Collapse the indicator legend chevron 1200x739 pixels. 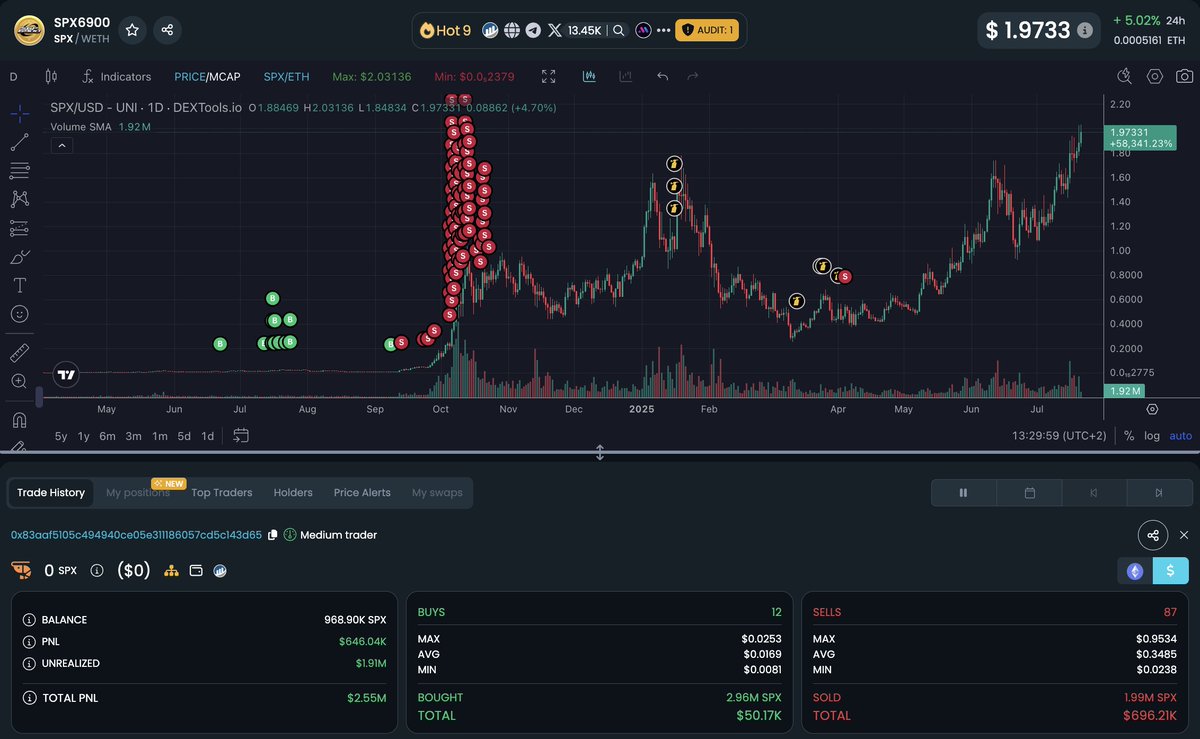(61, 146)
